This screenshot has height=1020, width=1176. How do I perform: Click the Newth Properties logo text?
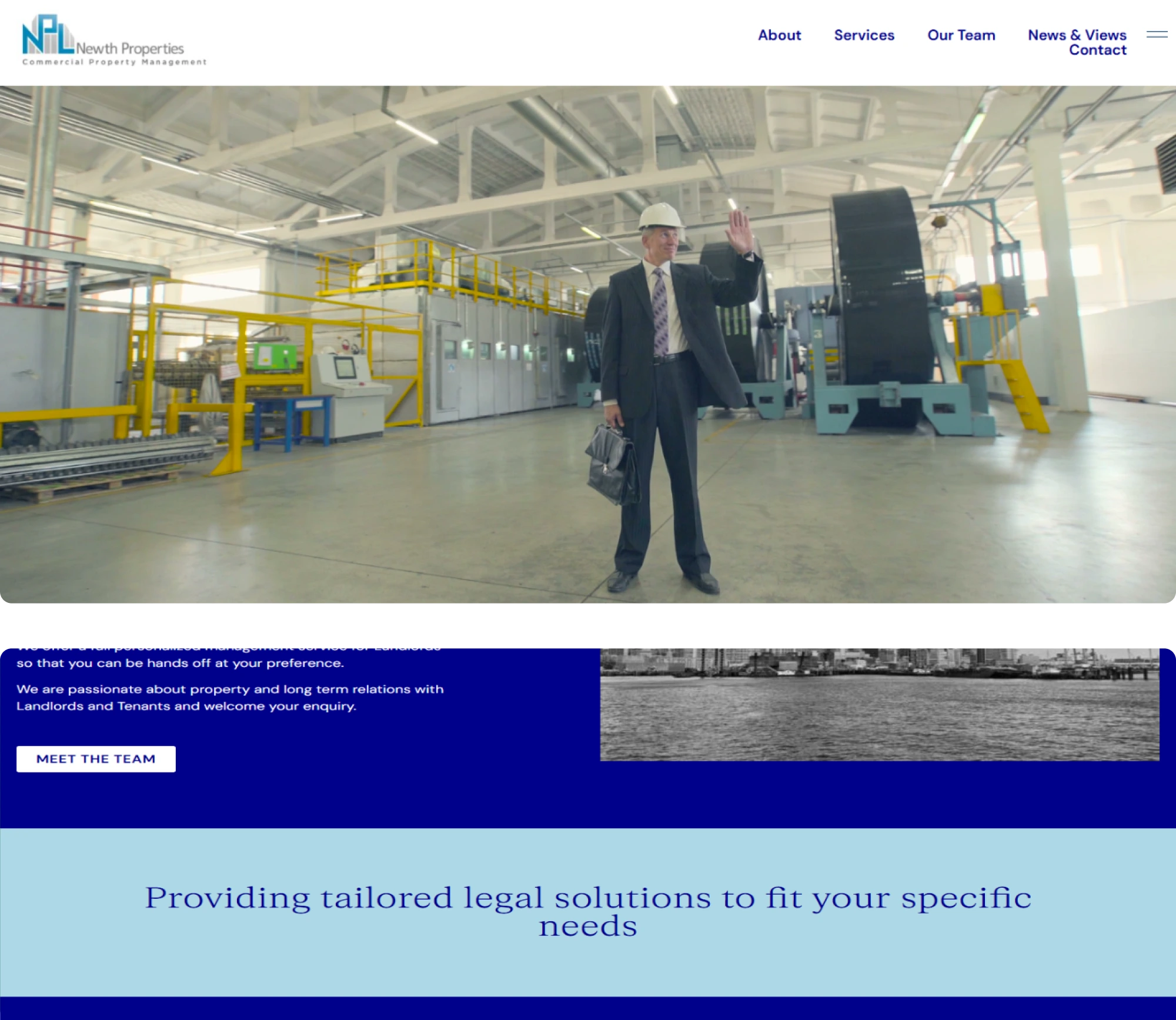pos(130,48)
